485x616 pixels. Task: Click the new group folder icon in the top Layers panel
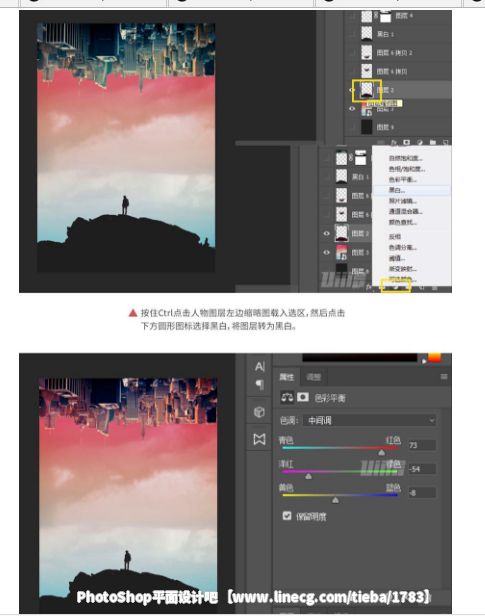click(432, 142)
